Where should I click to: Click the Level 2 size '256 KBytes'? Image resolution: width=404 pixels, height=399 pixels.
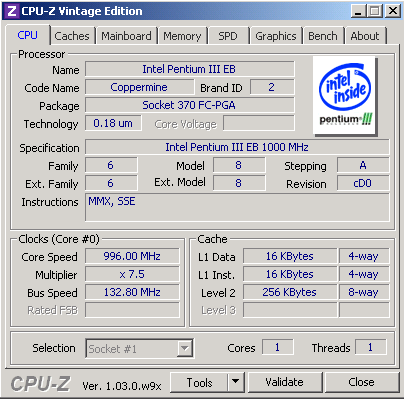290,292
